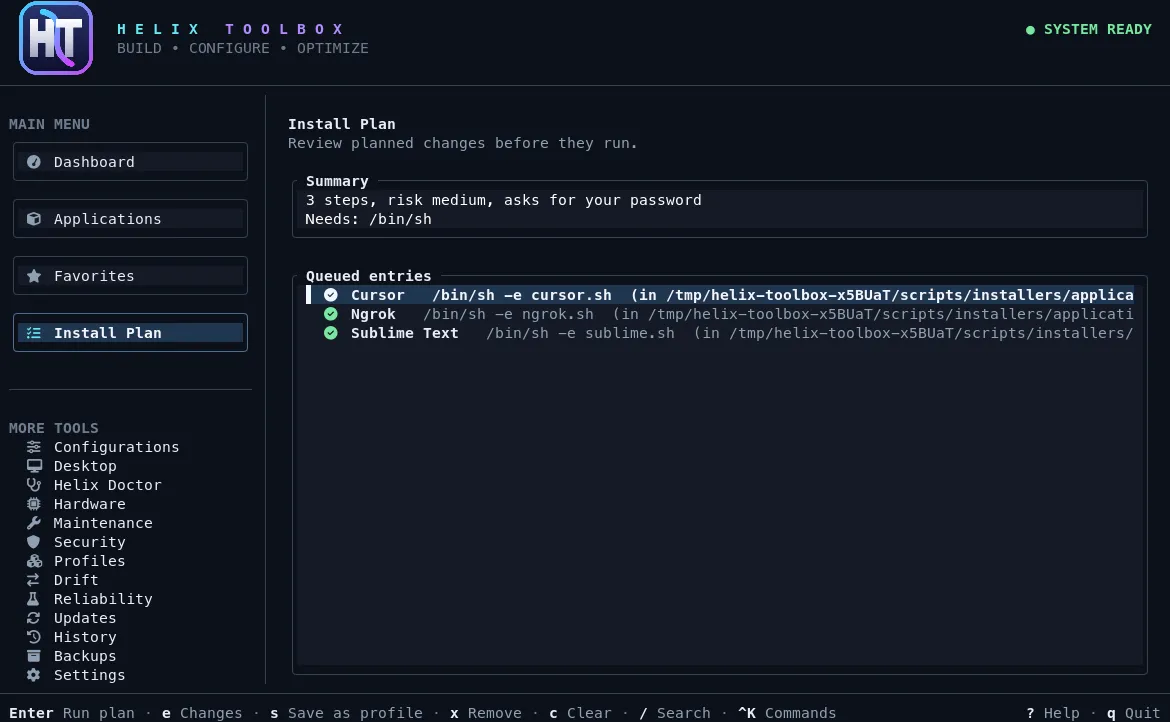This screenshot has height=722, width=1170.
Task: Click the Helix Toolbox HT logo
Action: tap(56, 38)
